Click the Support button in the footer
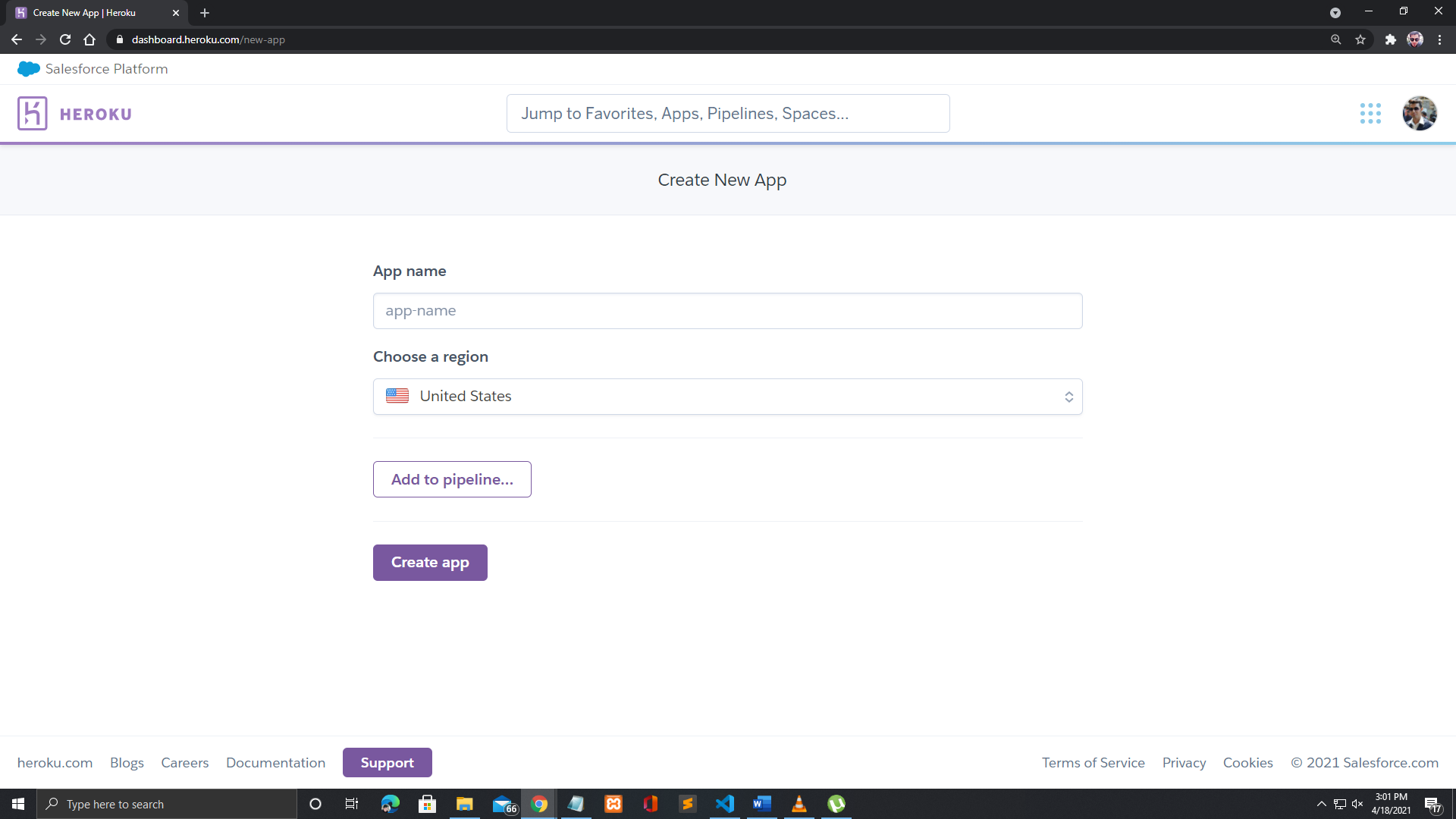Viewport: 1456px width, 819px height. click(x=387, y=763)
